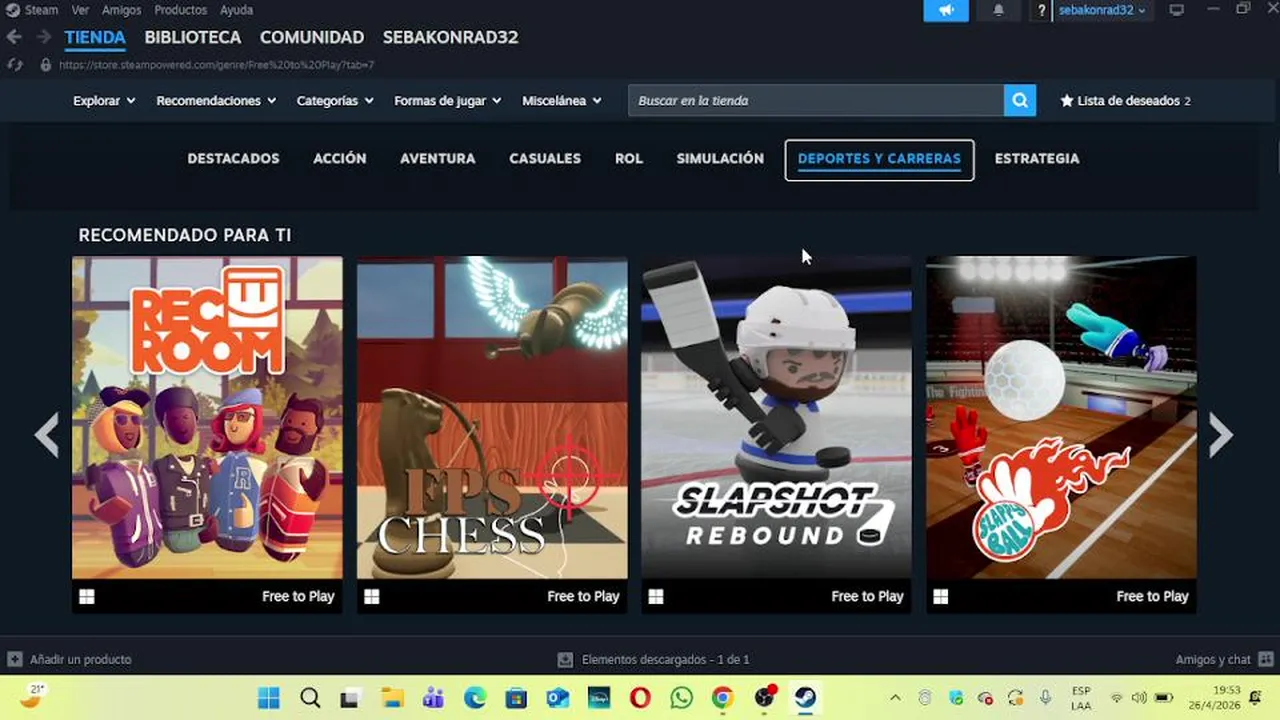The width and height of the screenshot is (1280, 720).
Task: Click the Windows platform icon under Rec Room
Action: 87,596
